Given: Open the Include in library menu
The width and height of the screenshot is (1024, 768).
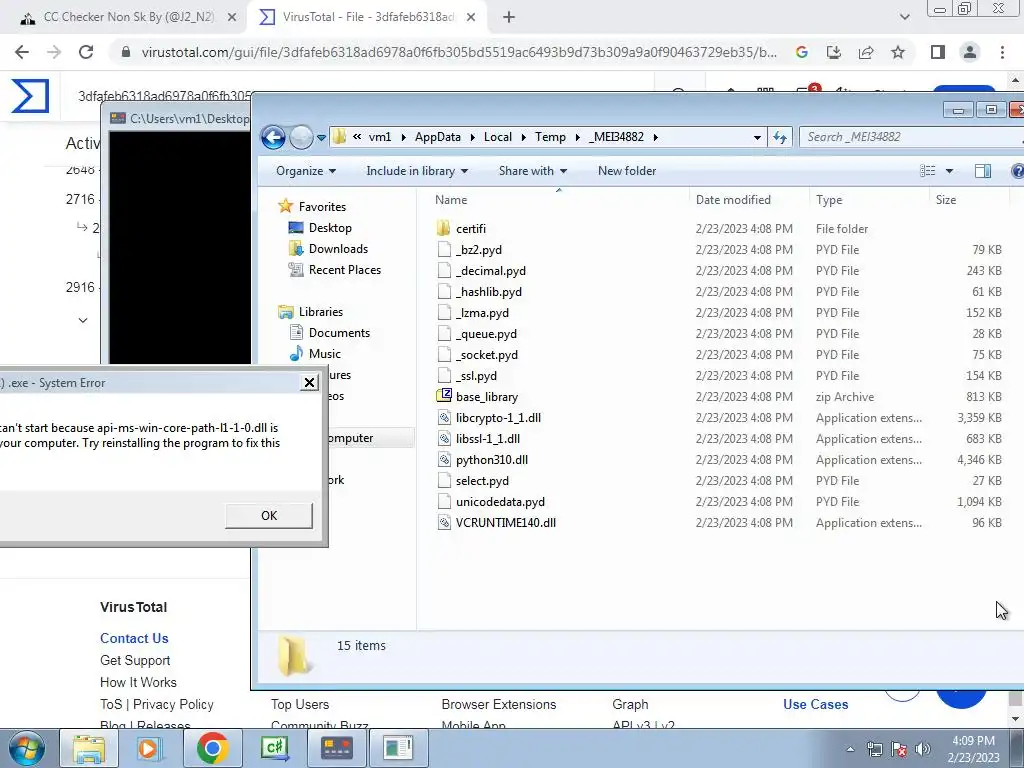Looking at the screenshot, I should click(x=417, y=171).
